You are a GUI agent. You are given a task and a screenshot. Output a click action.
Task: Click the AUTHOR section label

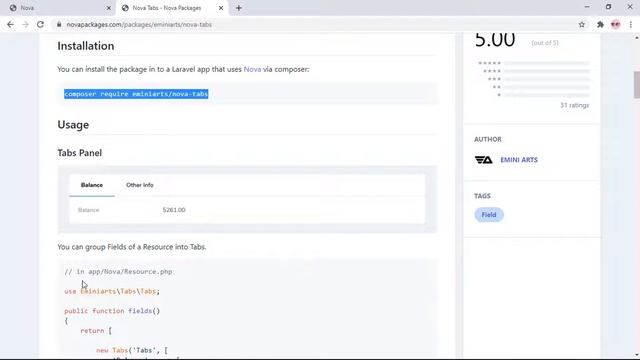(488, 140)
